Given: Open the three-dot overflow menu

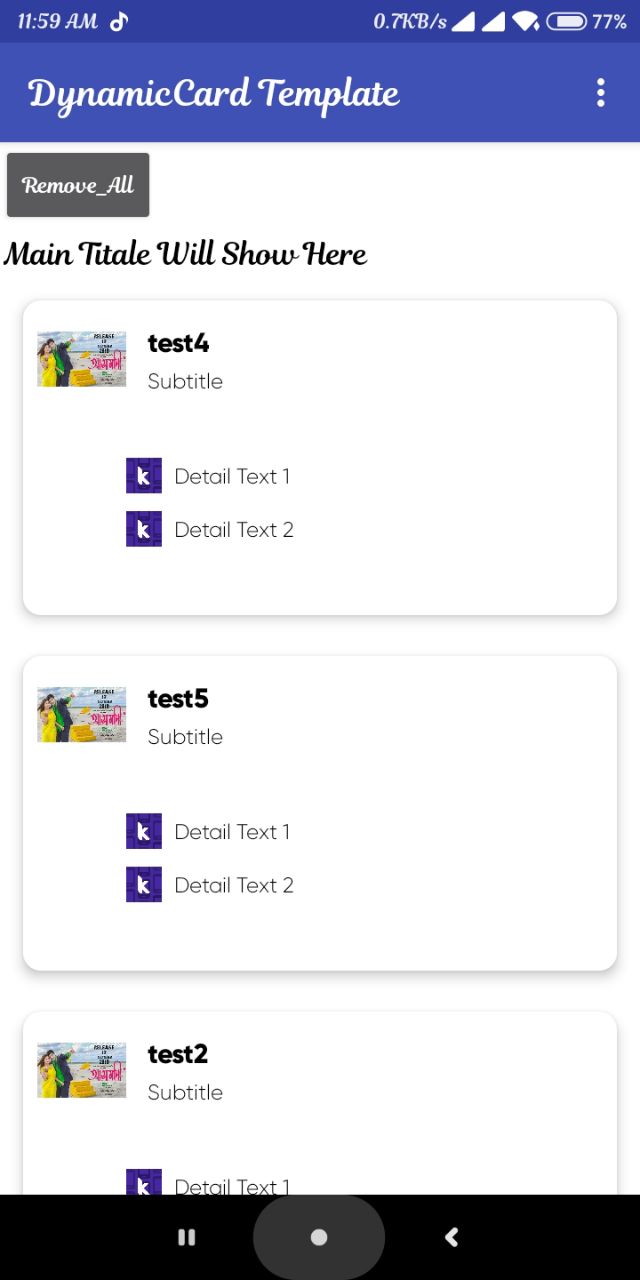Looking at the screenshot, I should coord(600,93).
